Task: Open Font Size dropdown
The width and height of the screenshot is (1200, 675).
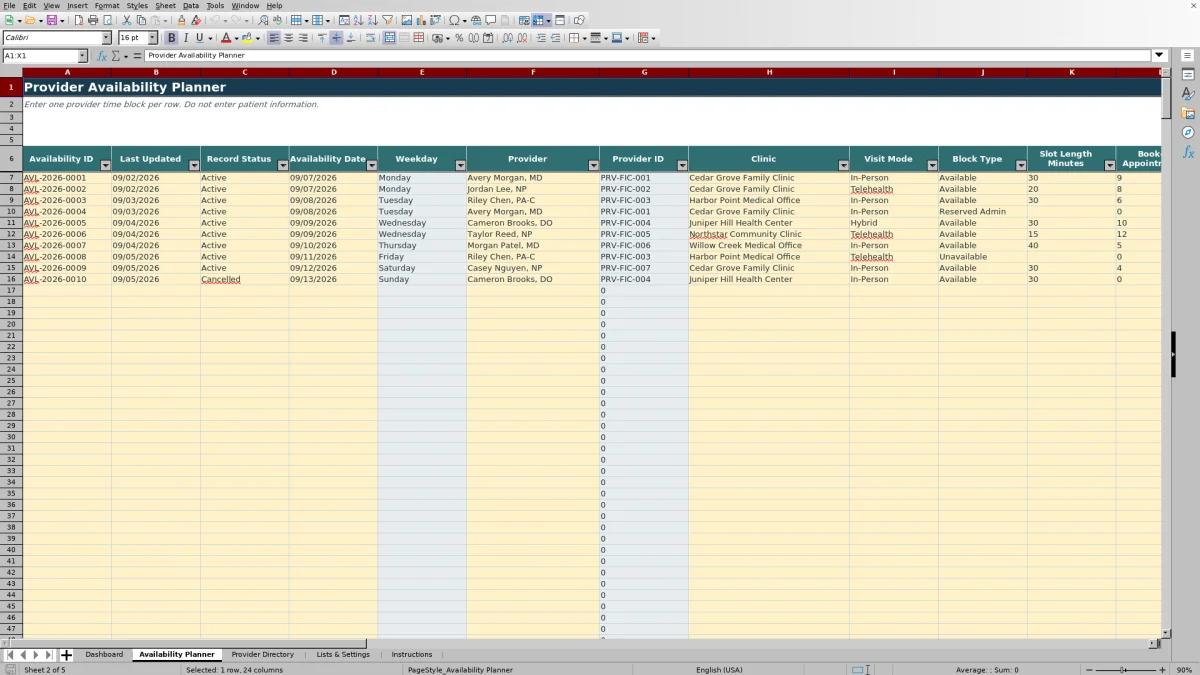Action: point(153,38)
